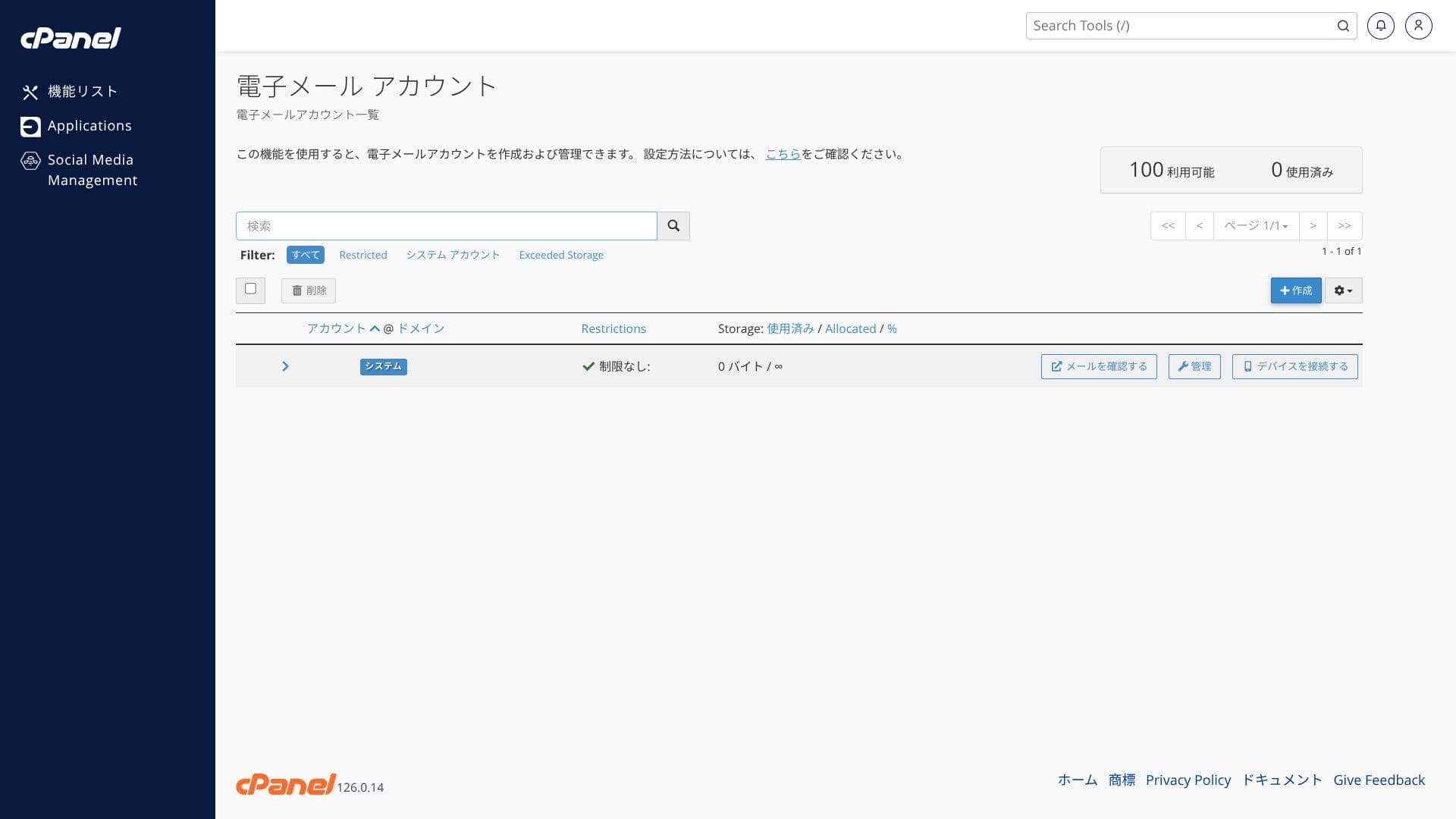Click the 検索 email search field
The image size is (1456, 819).
click(446, 226)
